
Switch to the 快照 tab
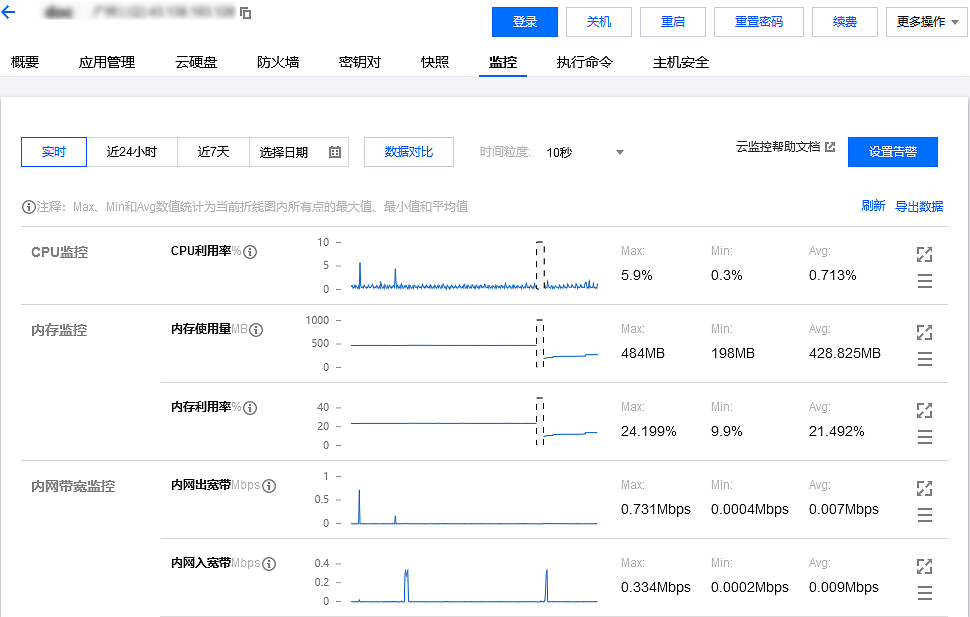click(x=435, y=63)
